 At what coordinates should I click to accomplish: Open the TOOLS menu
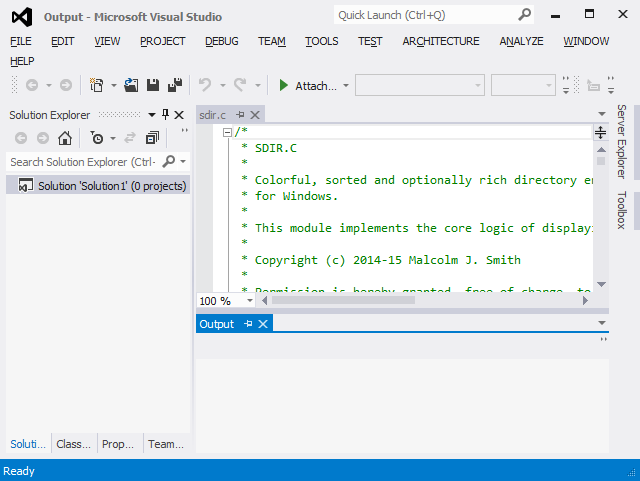point(322,41)
